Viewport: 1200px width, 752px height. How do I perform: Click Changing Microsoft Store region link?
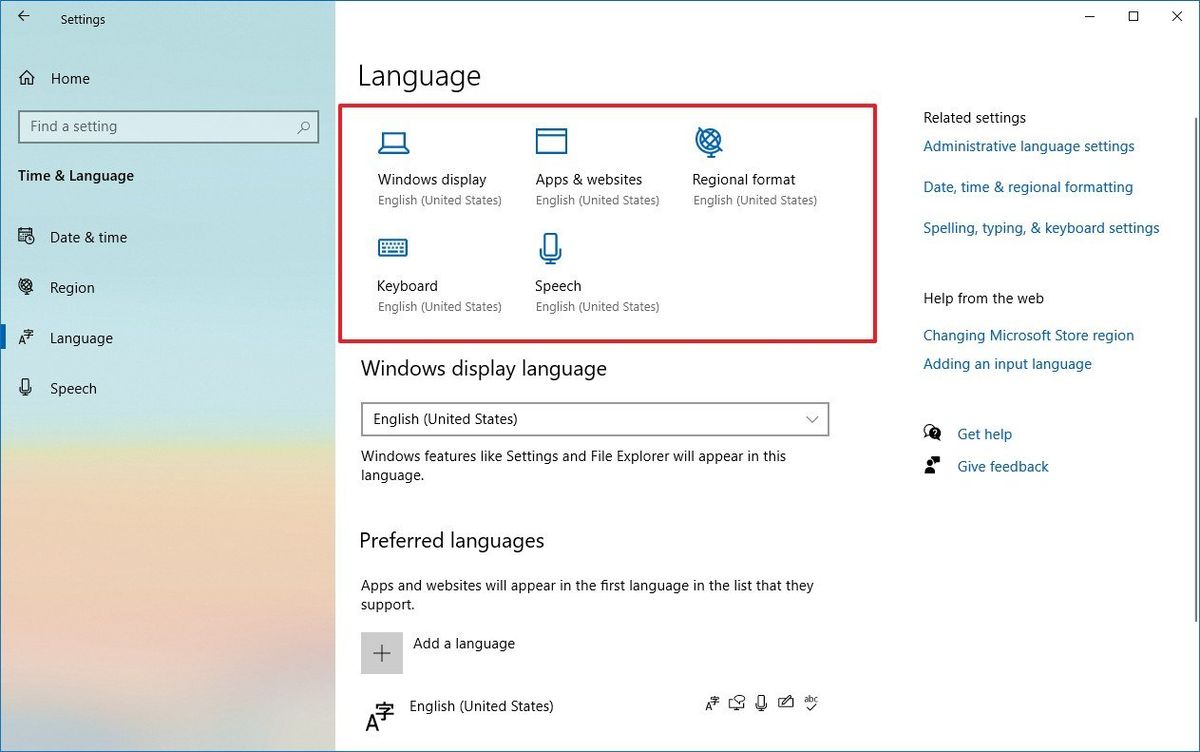coord(1028,335)
